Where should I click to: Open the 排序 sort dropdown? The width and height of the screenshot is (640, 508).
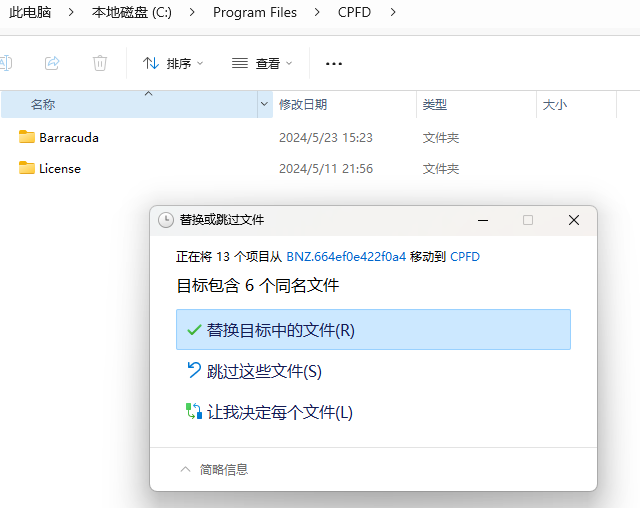point(173,63)
